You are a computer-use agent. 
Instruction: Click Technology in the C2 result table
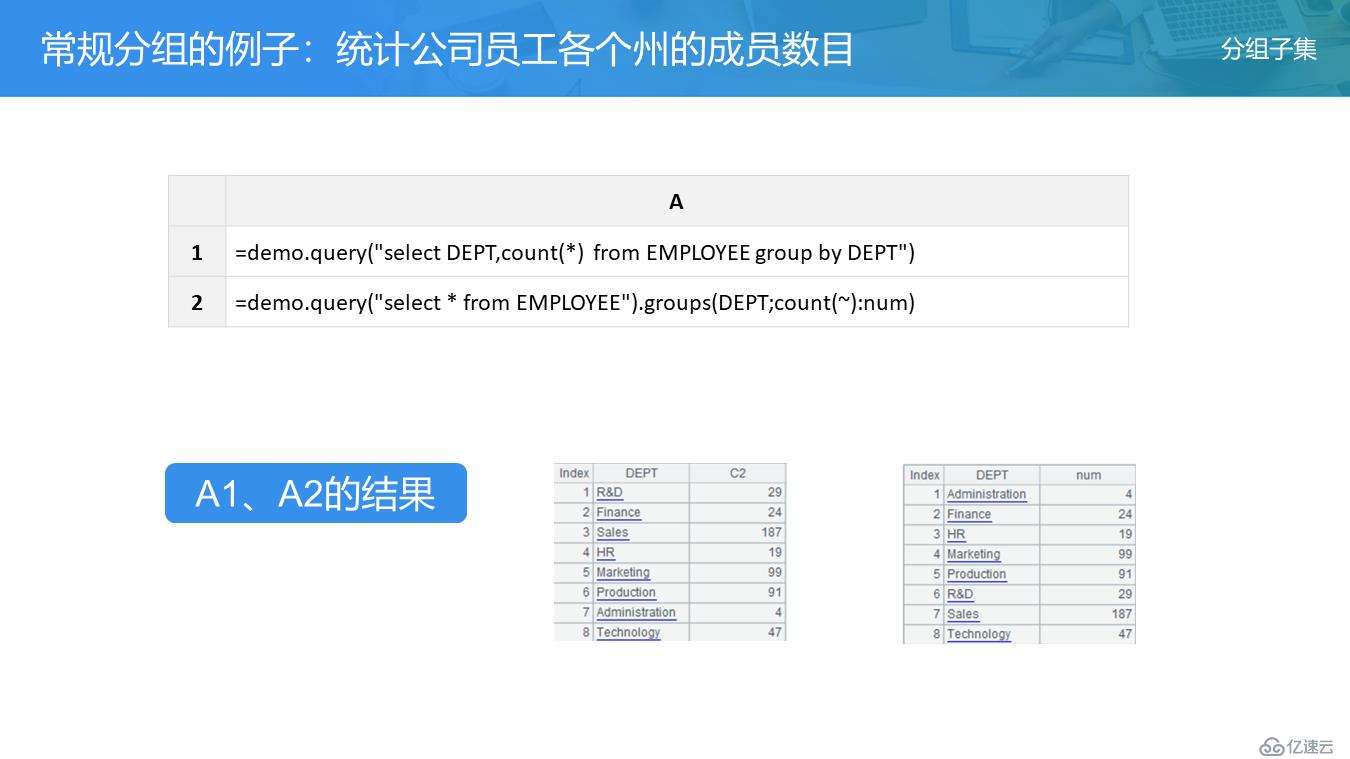click(628, 633)
